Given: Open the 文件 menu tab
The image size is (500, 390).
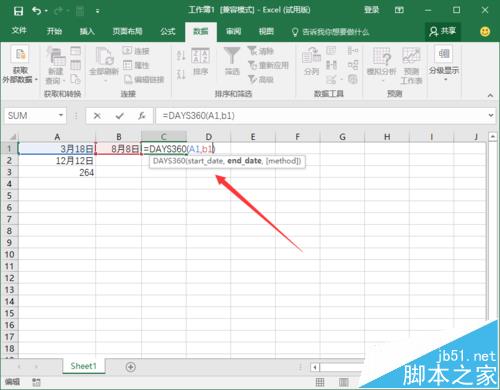Looking at the screenshot, I should [19, 31].
